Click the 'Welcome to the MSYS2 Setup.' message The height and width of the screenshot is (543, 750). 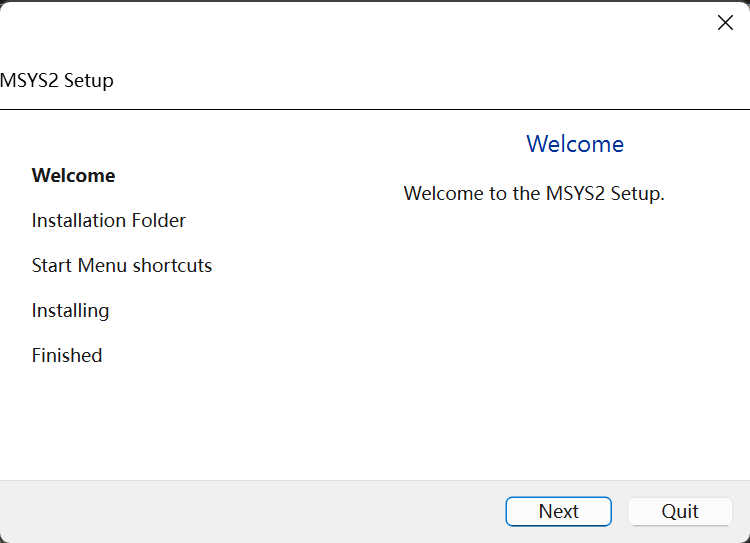(533, 193)
